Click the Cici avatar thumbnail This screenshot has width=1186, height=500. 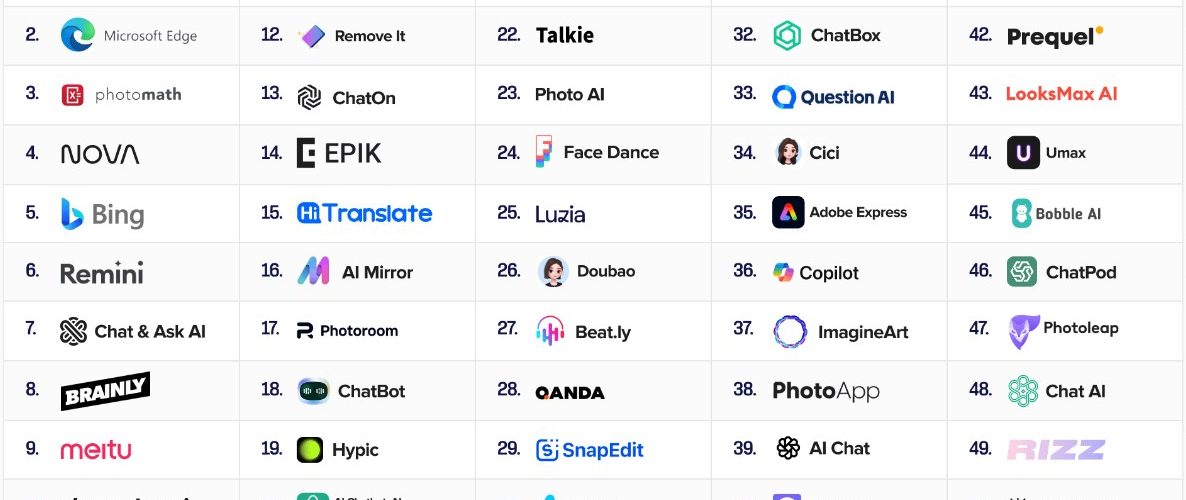point(788,153)
